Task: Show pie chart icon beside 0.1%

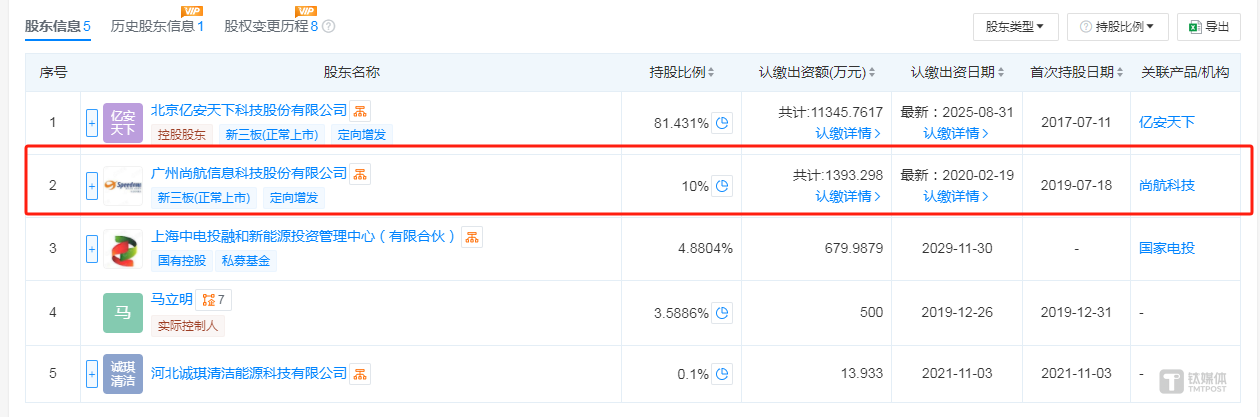Action: pos(722,374)
